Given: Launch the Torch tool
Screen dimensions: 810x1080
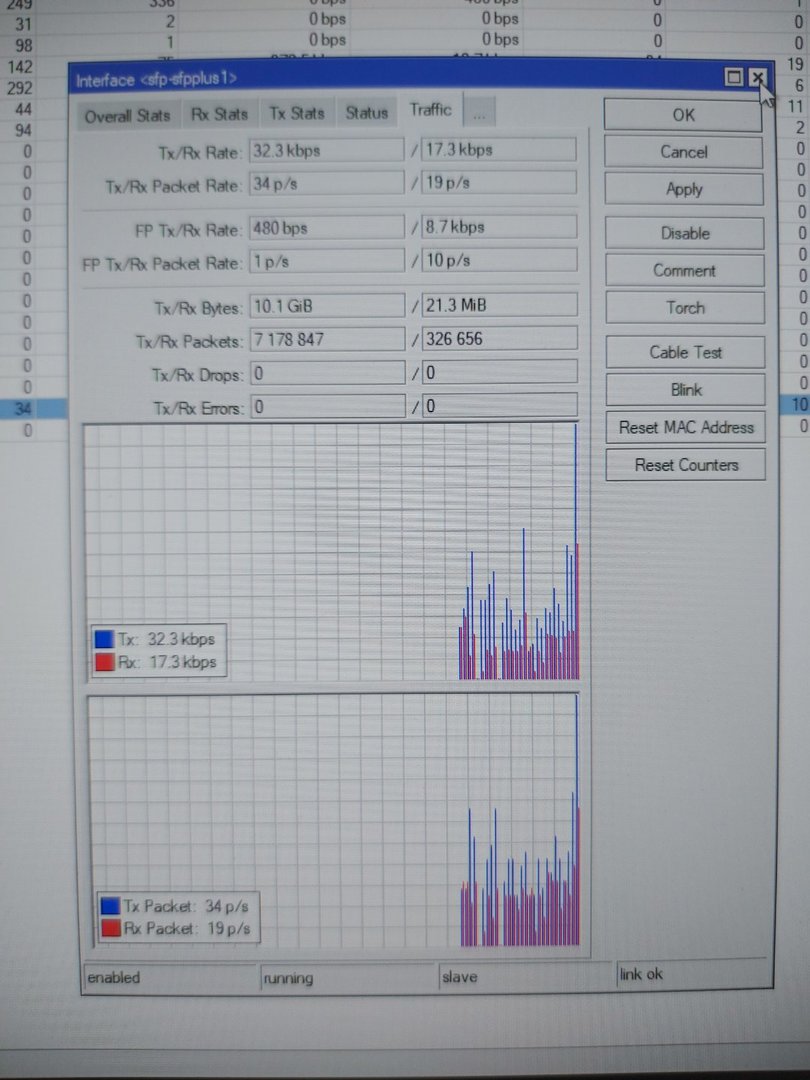Looking at the screenshot, I should coord(685,308).
